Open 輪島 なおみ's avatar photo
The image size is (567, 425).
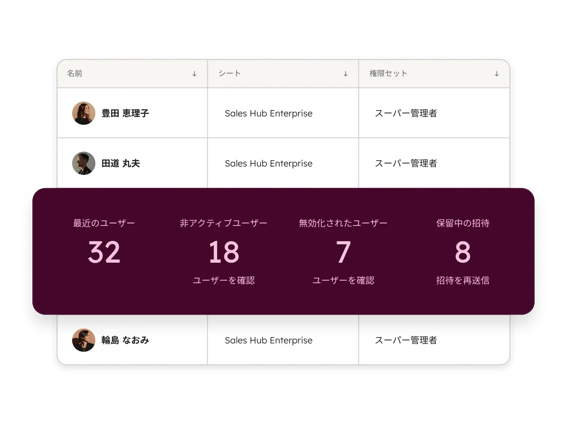(84, 340)
